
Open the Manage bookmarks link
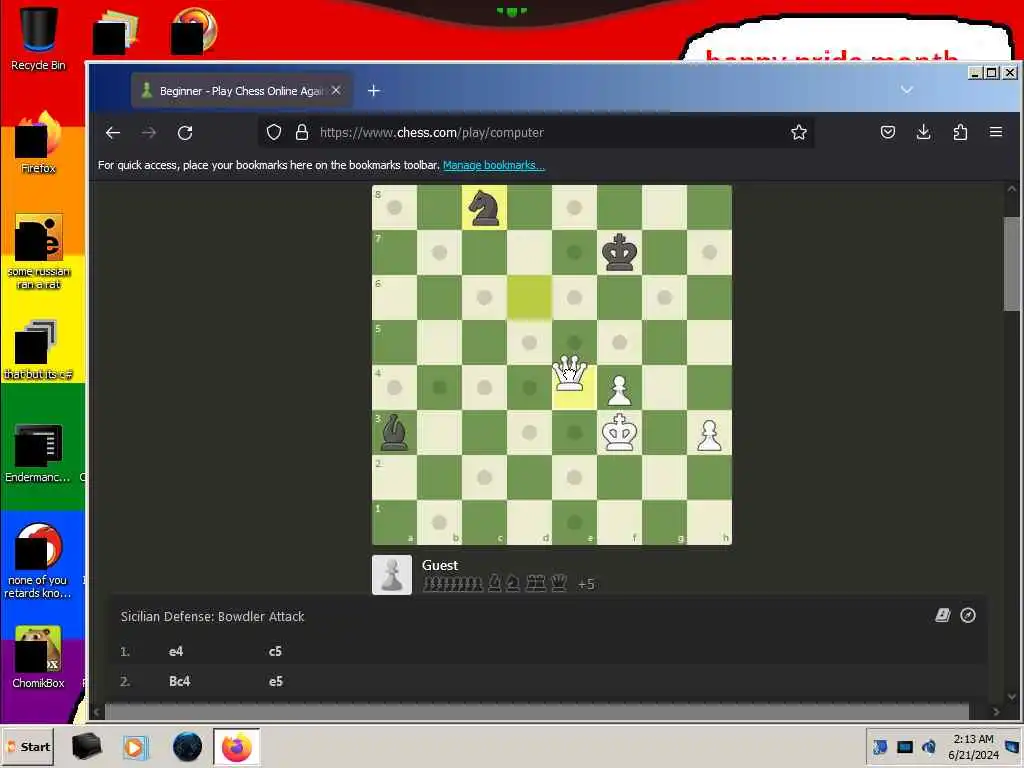point(494,165)
